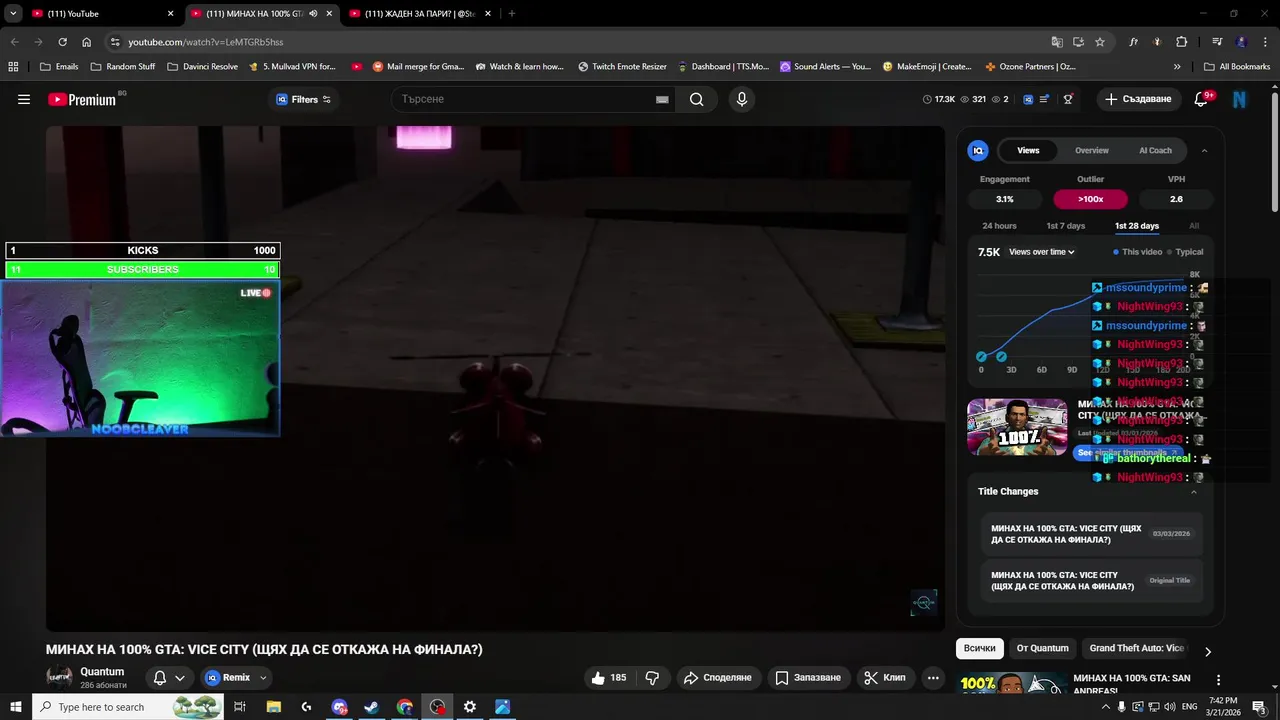Bookmark this page with the star icon
The height and width of the screenshot is (720, 1280).
[1100, 42]
